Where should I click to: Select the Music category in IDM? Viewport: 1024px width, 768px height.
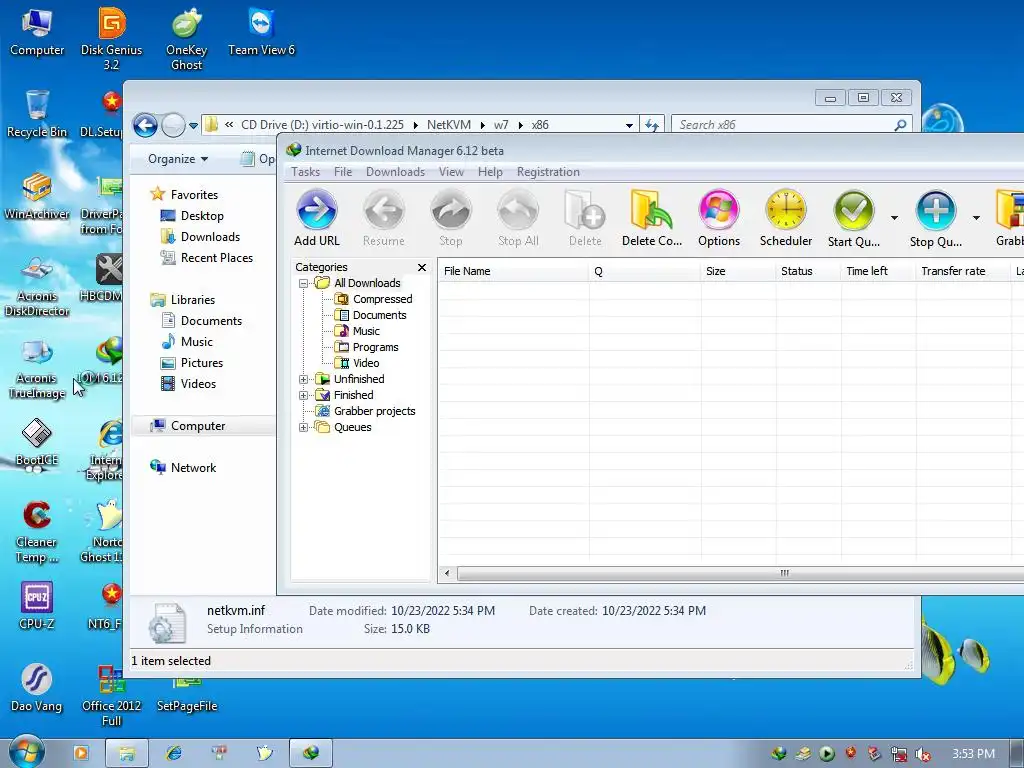click(366, 331)
